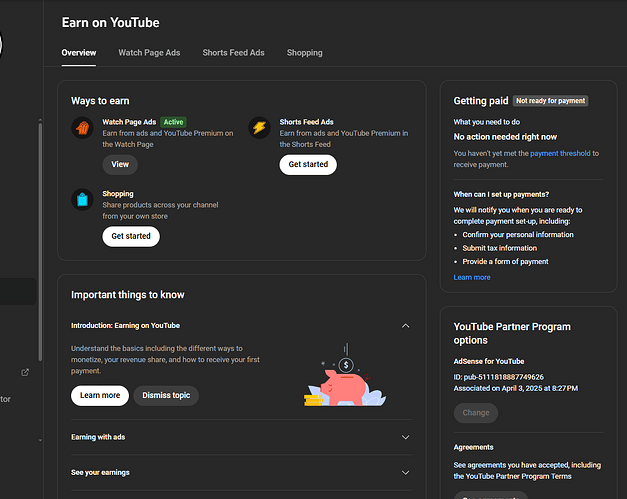Click Get started for Shopping
This screenshot has height=499, width=627.
(x=131, y=236)
